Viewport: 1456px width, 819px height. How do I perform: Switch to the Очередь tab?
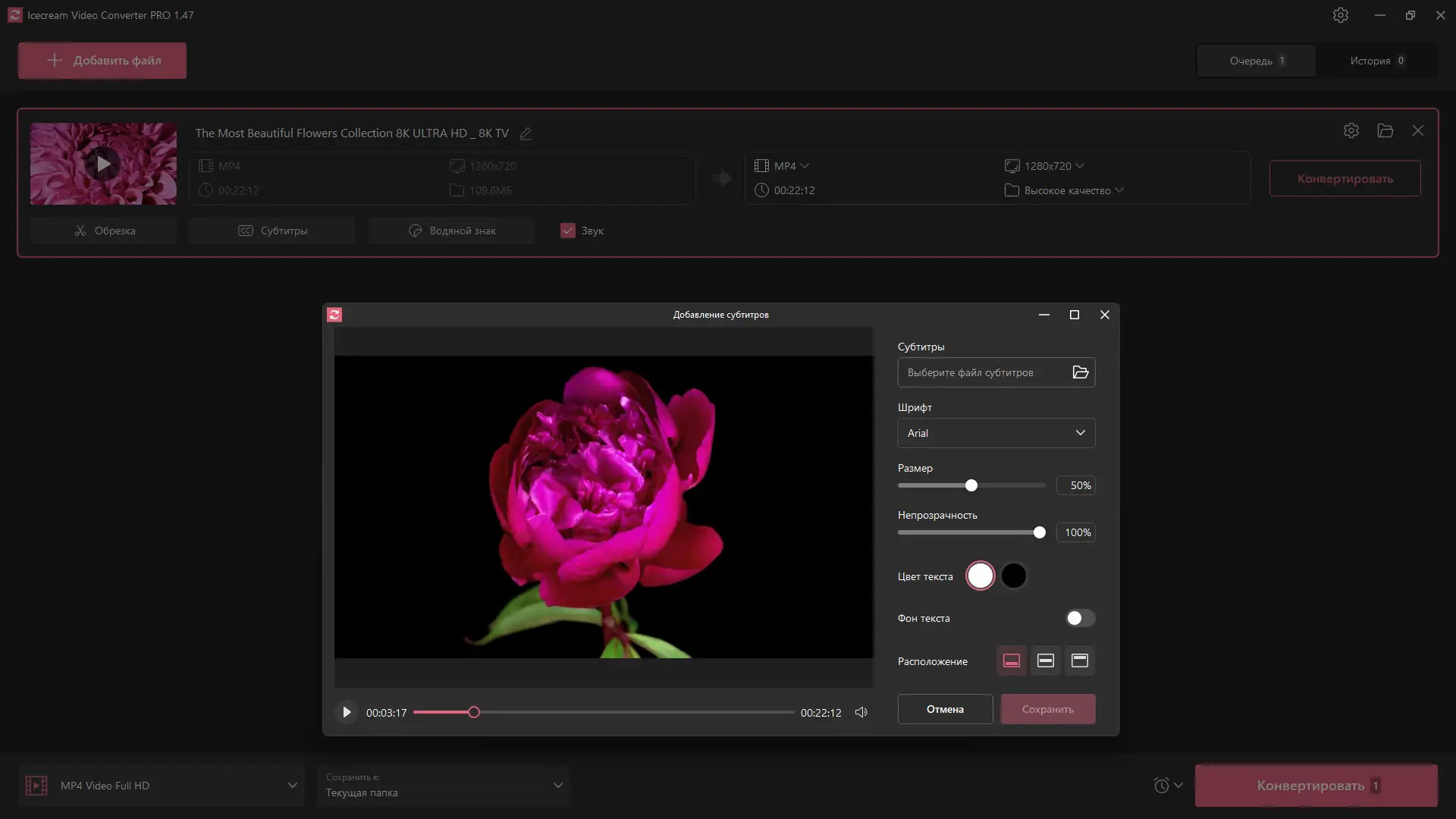coord(1256,61)
